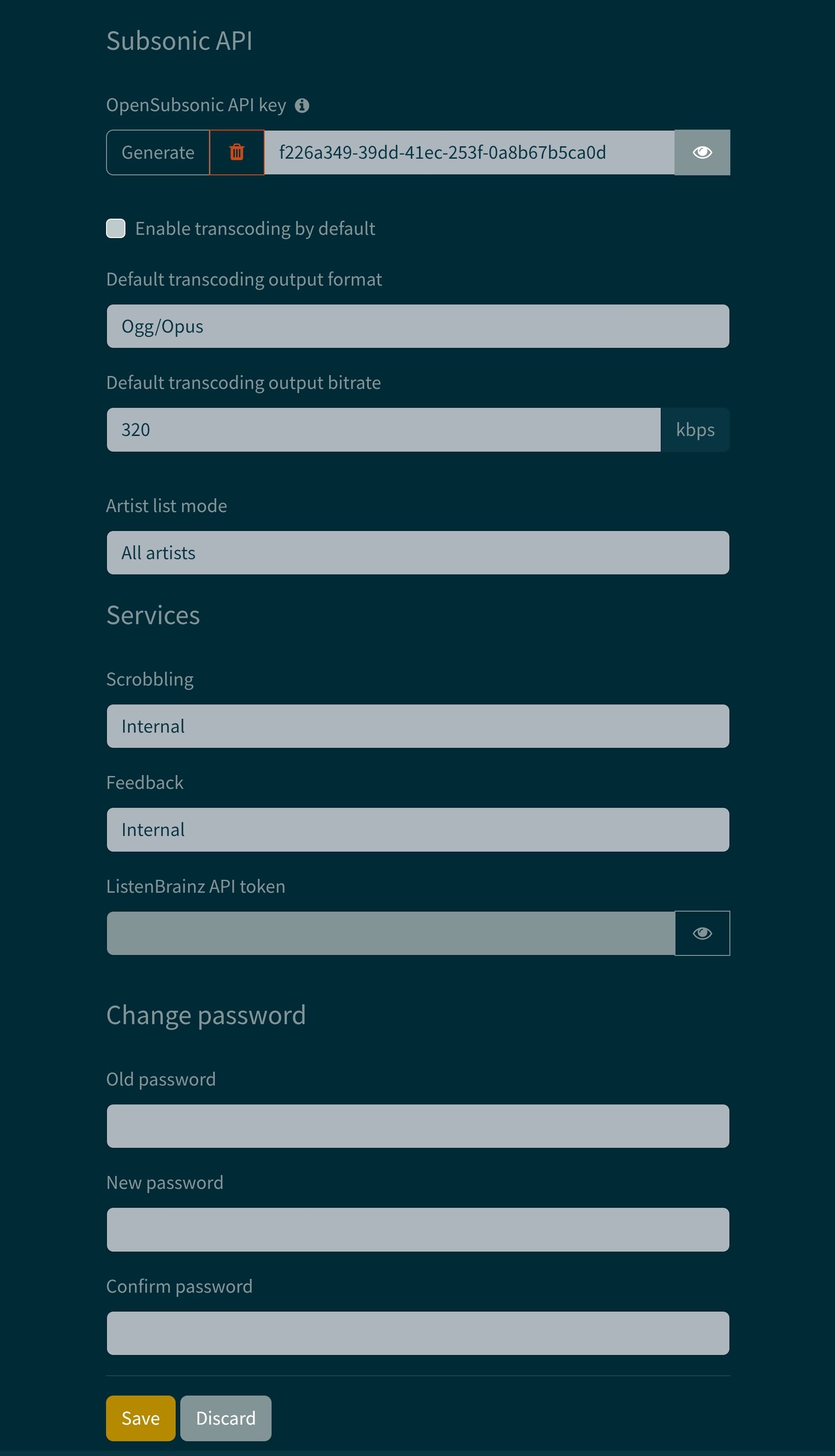Click the kbps unit label
The height and width of the screenshot is (1456, 835).
click(695, 430)
